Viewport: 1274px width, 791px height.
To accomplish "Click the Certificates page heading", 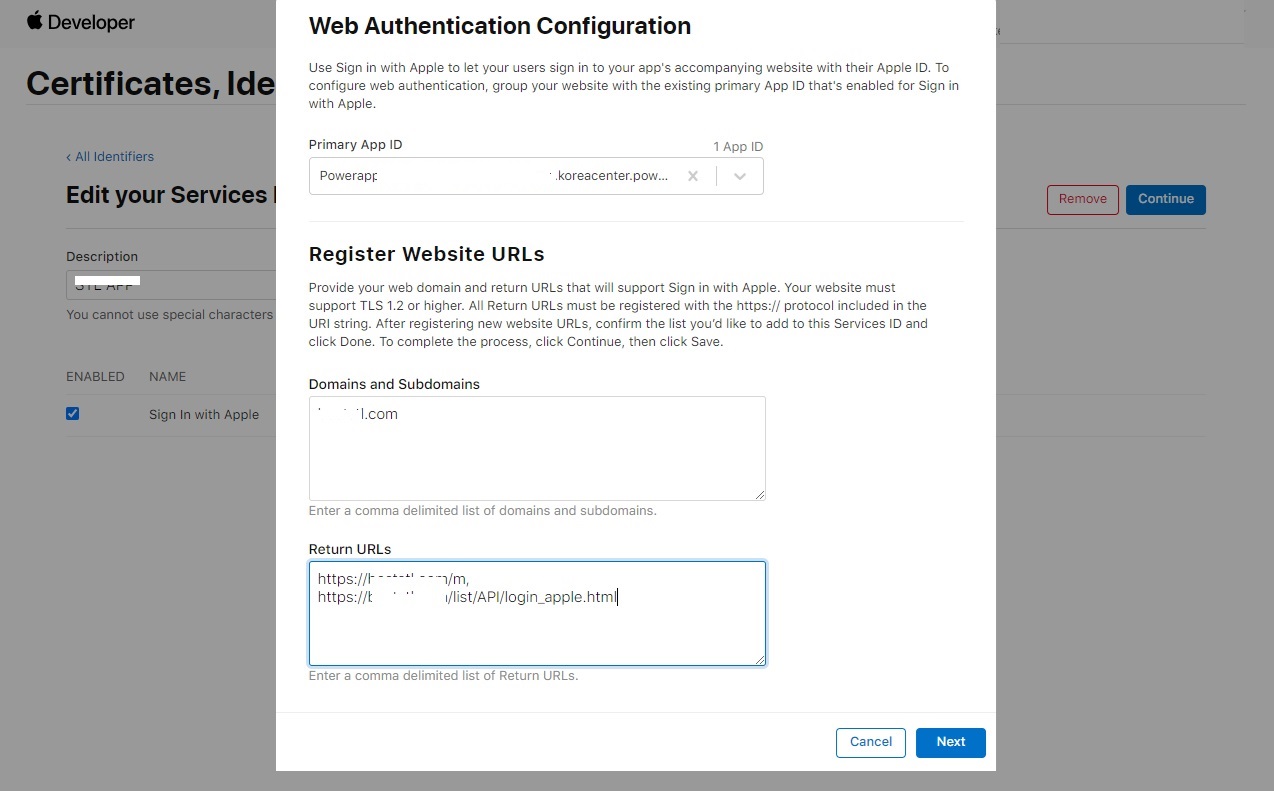I will [x=150, y=84].
